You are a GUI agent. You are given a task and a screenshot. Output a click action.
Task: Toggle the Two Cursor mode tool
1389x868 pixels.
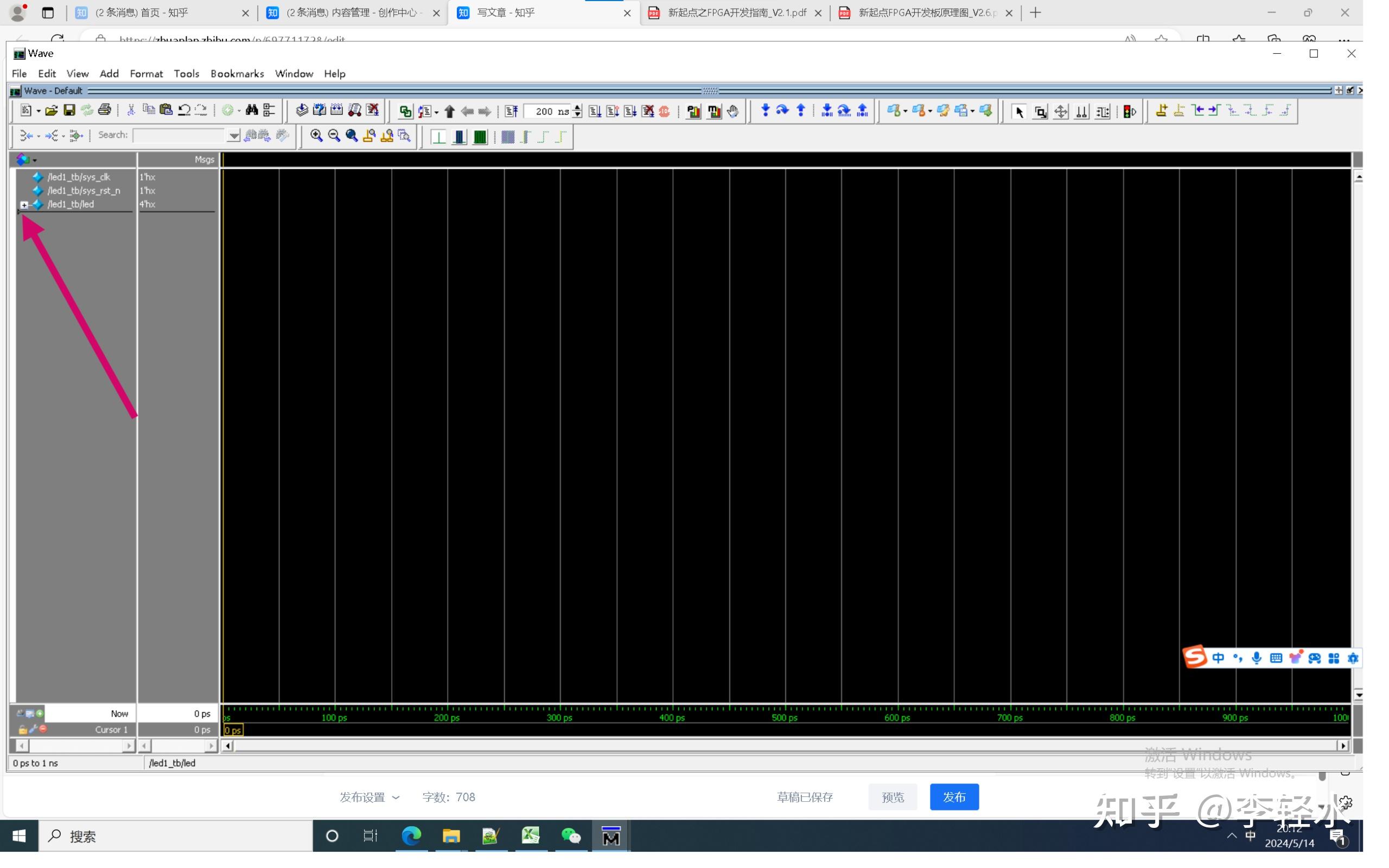coord(1081,111)
